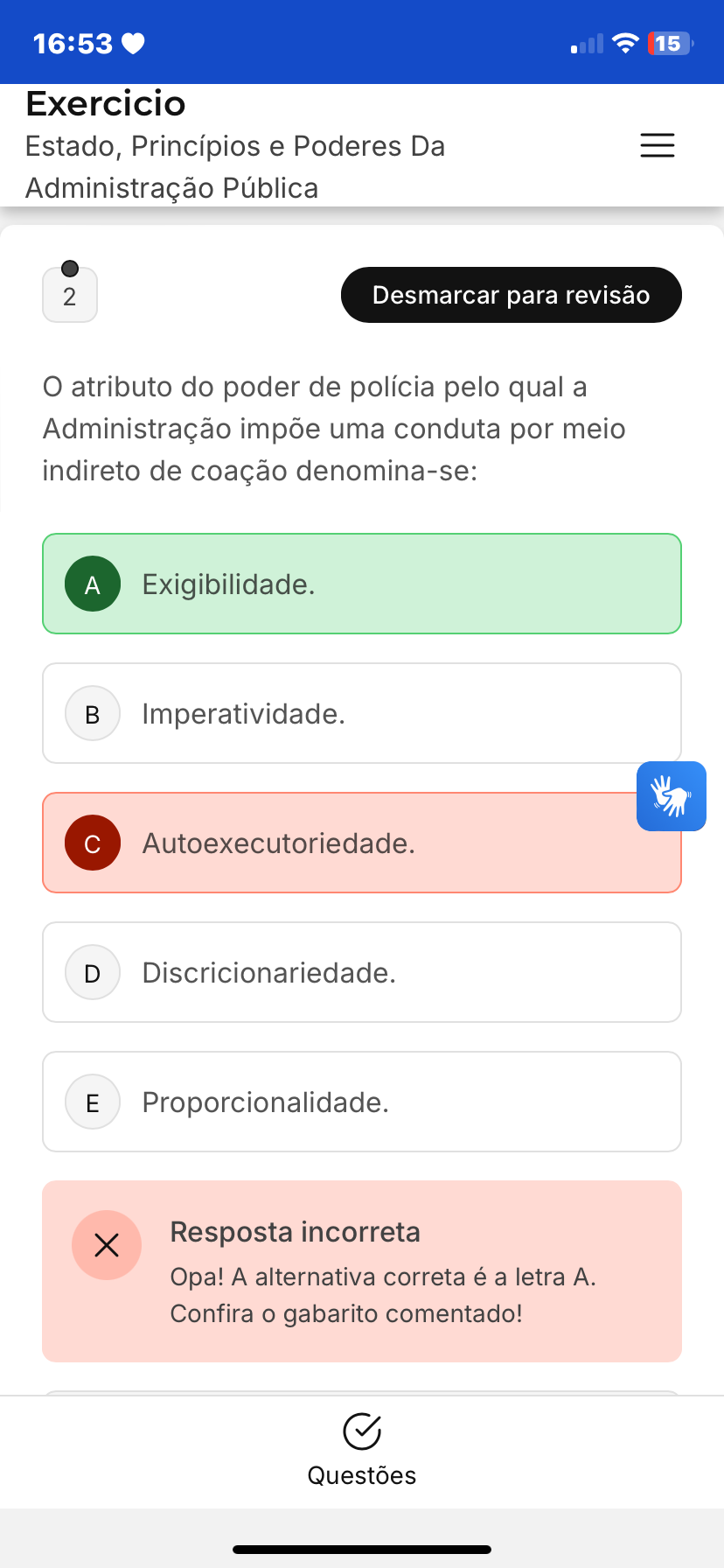
Task: Select answer letter C circle
Action: [x=93, y=843]
